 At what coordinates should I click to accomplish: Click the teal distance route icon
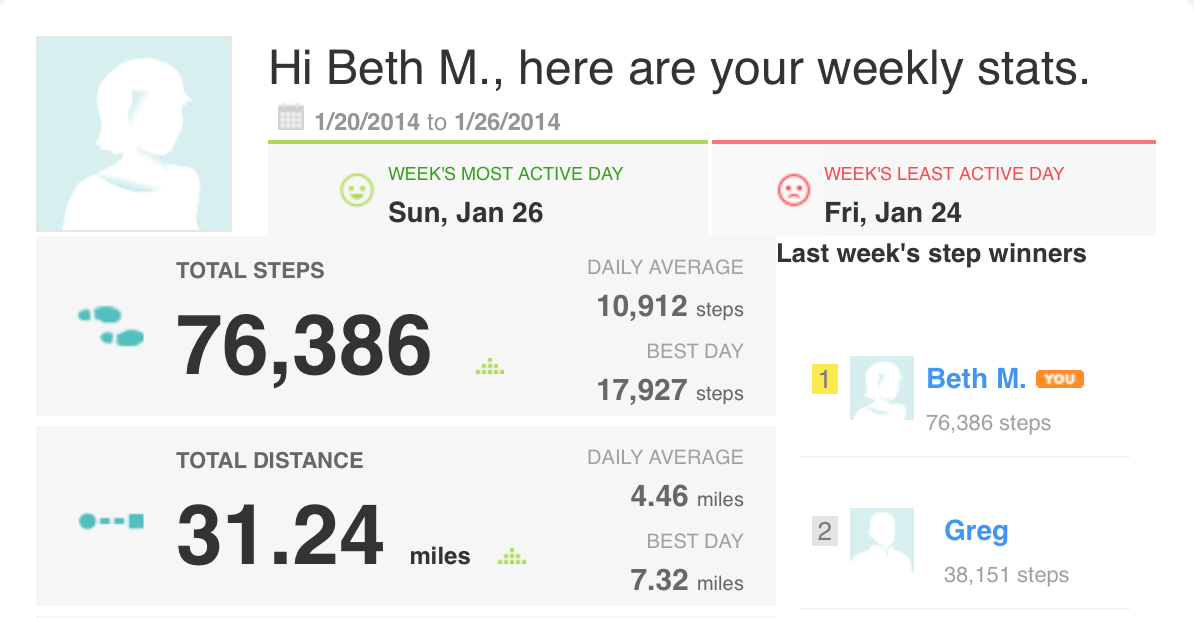click(111, 521)
